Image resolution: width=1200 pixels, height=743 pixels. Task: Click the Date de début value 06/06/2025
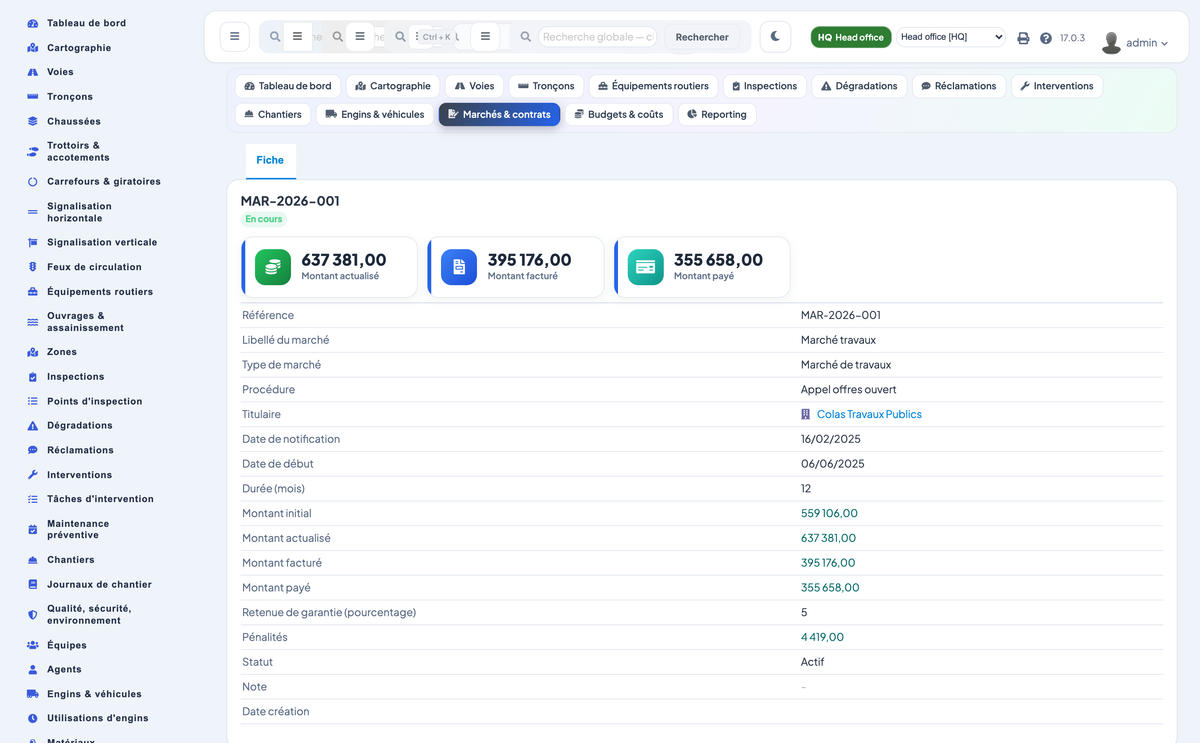tap(832, 464)
